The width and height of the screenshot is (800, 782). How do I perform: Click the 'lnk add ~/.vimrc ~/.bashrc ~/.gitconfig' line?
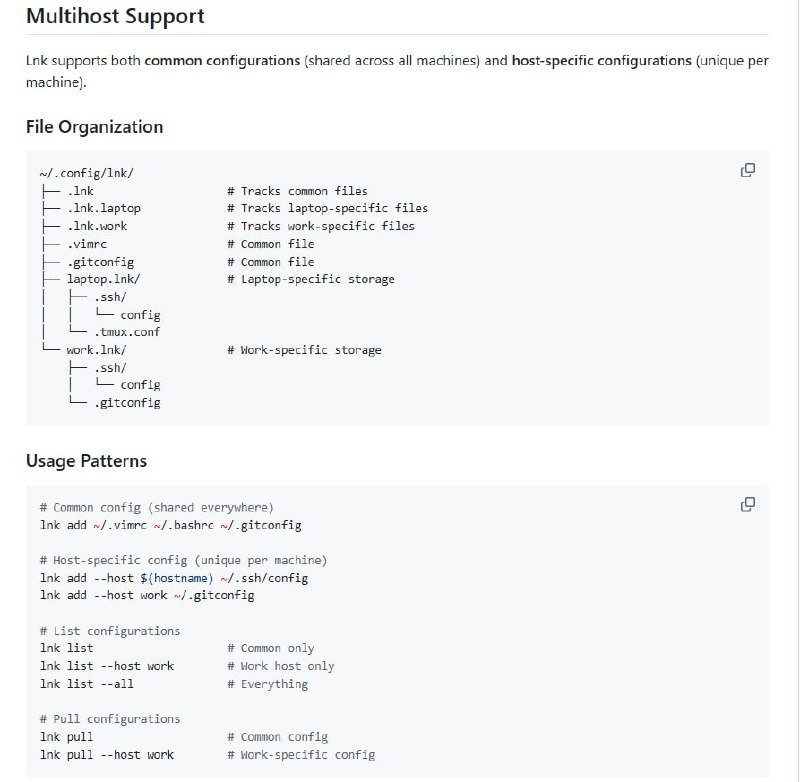[x=170, y=525]
